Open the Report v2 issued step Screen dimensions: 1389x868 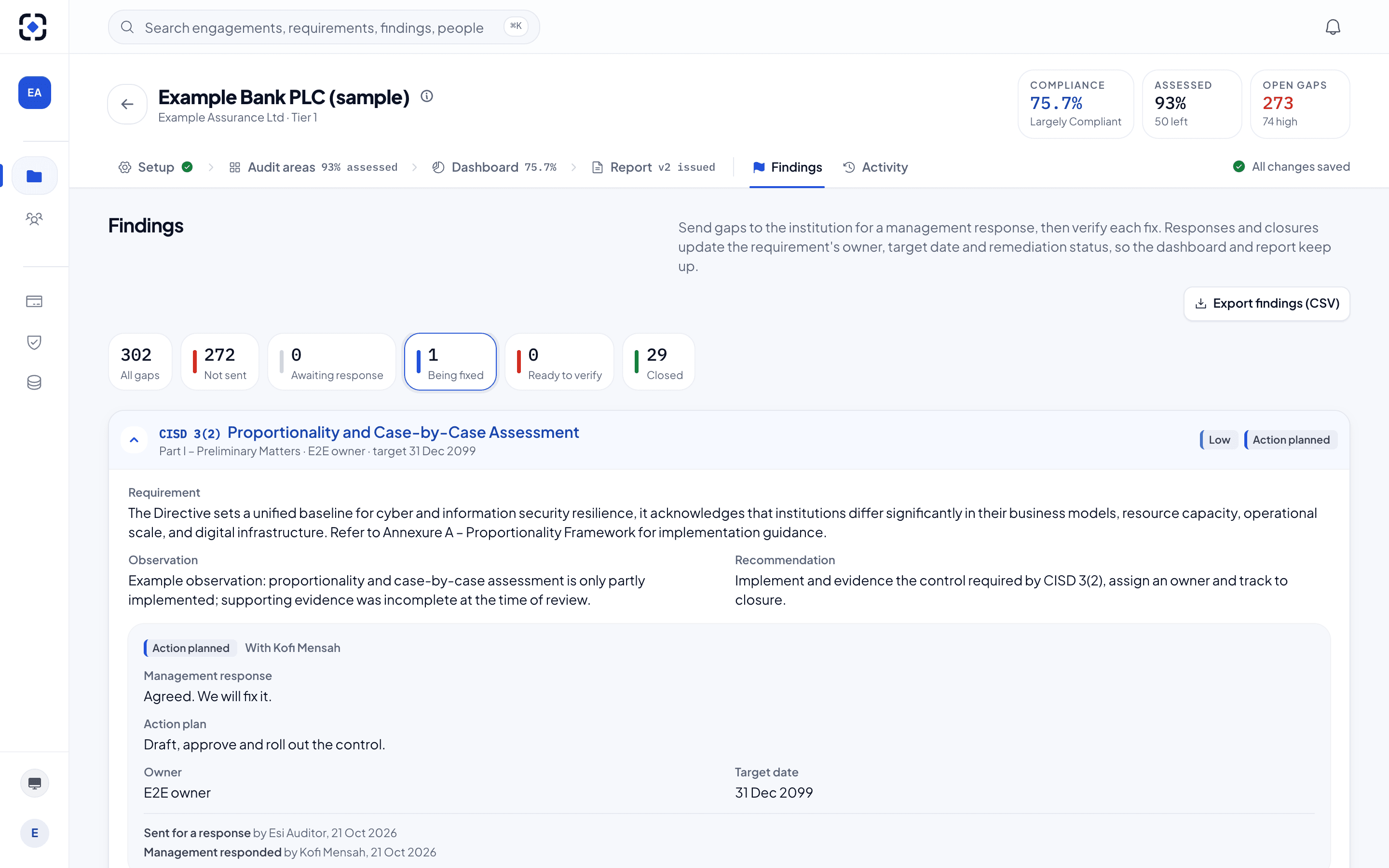click(x=654, y=167)
